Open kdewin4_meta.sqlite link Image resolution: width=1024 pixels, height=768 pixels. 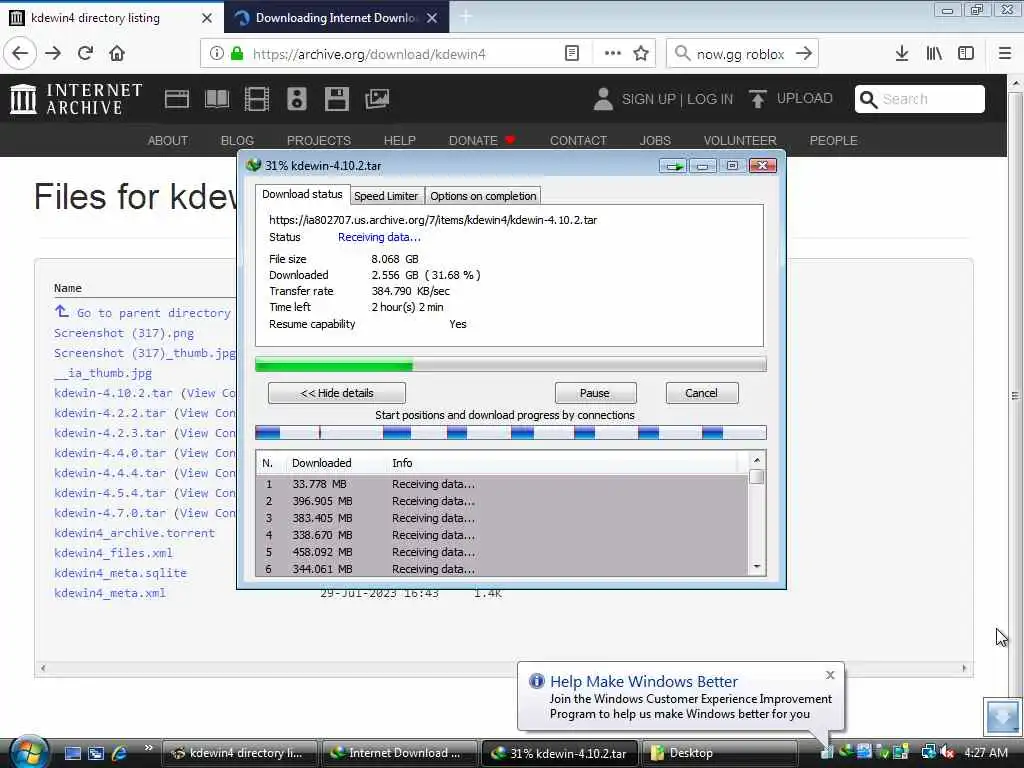click(120, 573)
